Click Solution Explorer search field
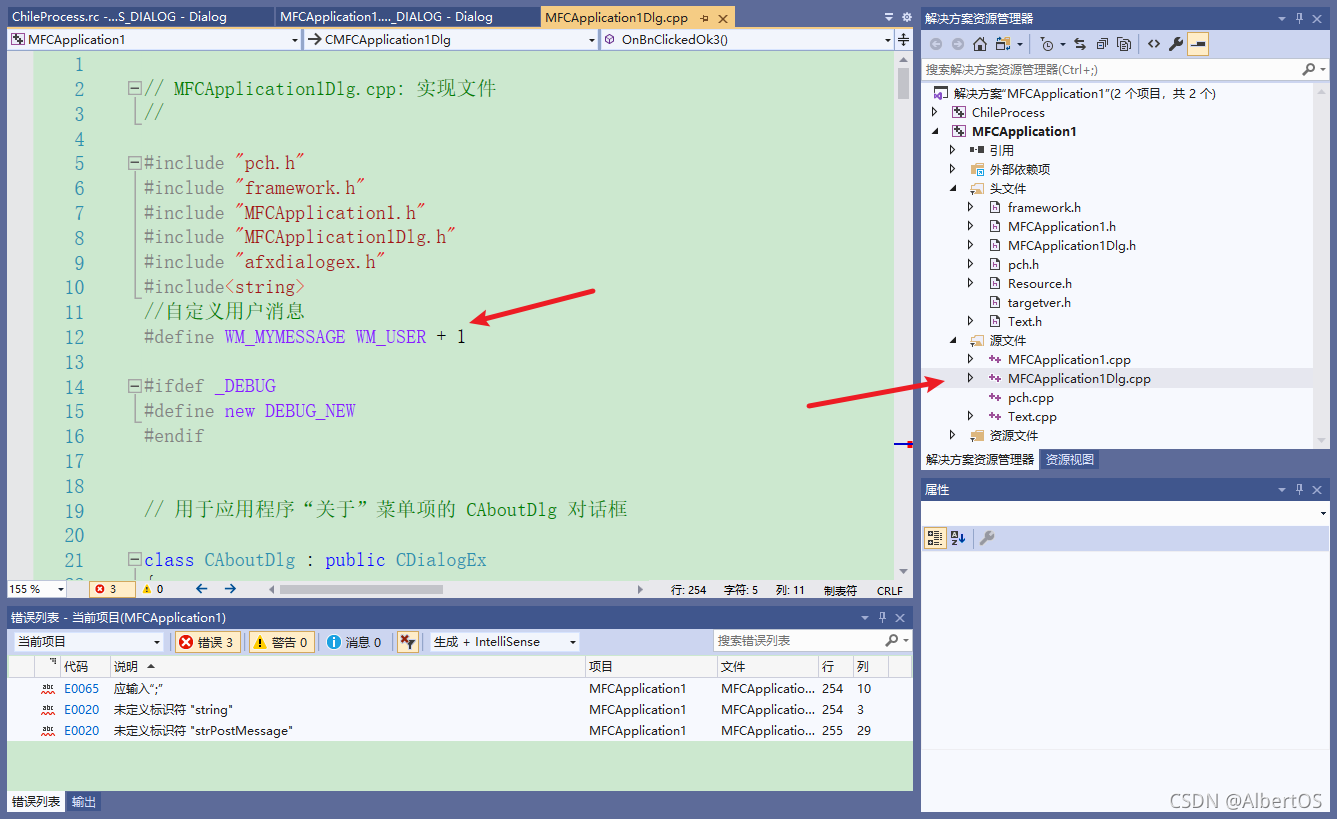Viewport: 1337px width, 819px height. pyautogui.click(x=1111, y=70)
